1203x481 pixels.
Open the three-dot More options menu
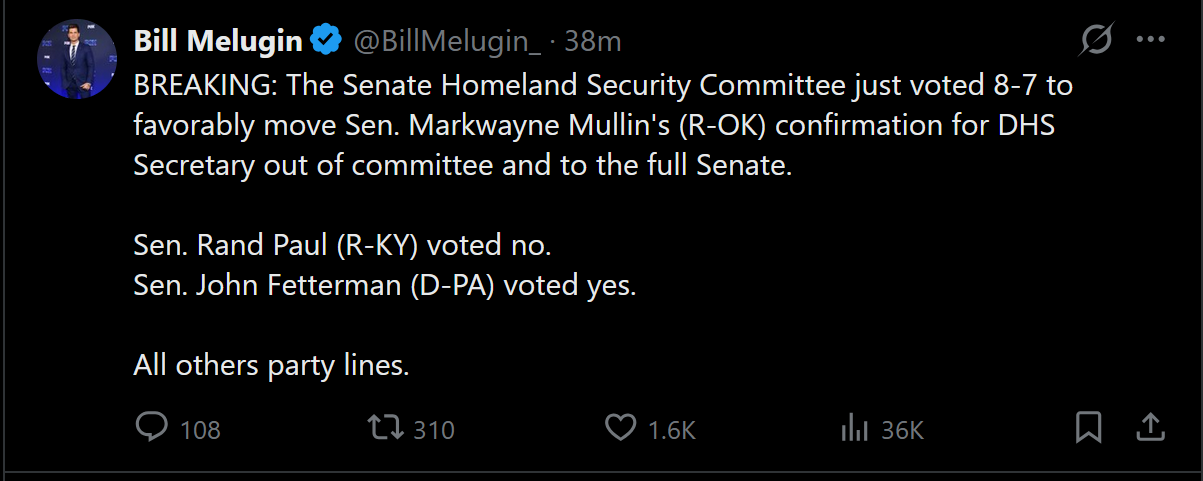click(x=1151, y=41)
